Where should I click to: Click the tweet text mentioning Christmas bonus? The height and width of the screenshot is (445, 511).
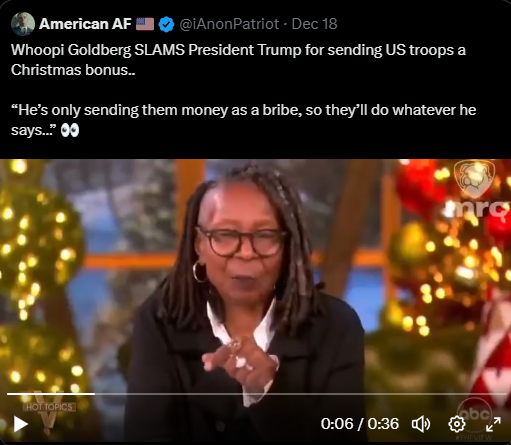[x=238, y=60]
